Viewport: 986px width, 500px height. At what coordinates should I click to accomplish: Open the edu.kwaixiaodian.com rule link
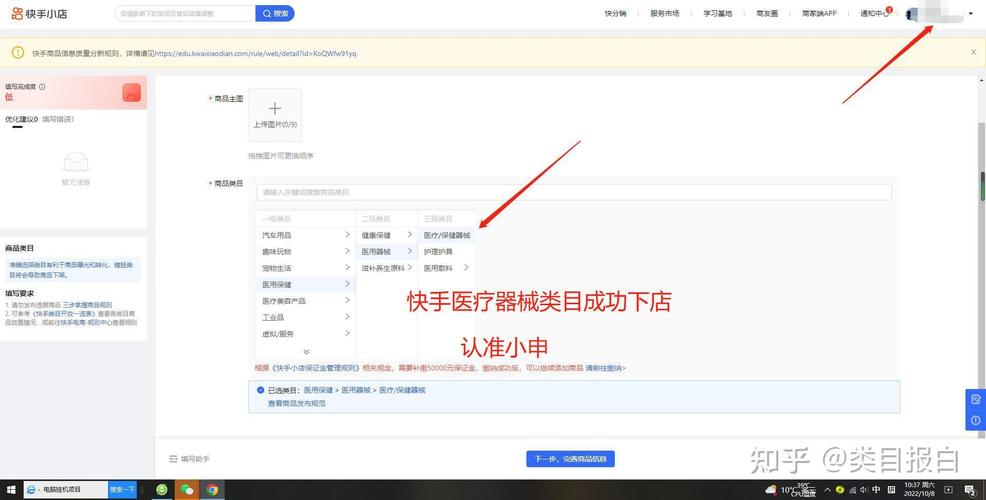tap(255, 53)
